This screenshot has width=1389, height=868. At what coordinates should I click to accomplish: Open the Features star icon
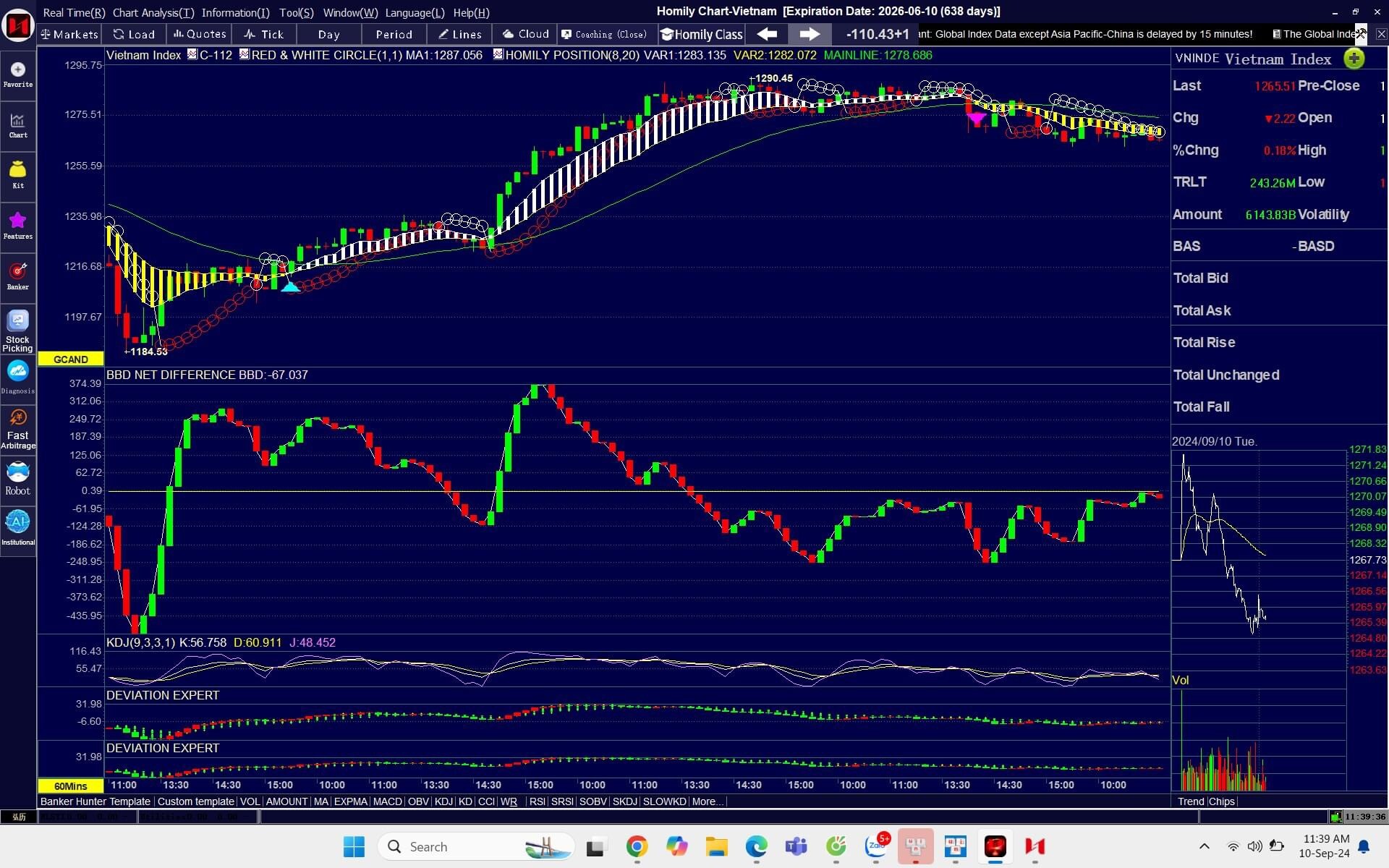coord(18,226)
